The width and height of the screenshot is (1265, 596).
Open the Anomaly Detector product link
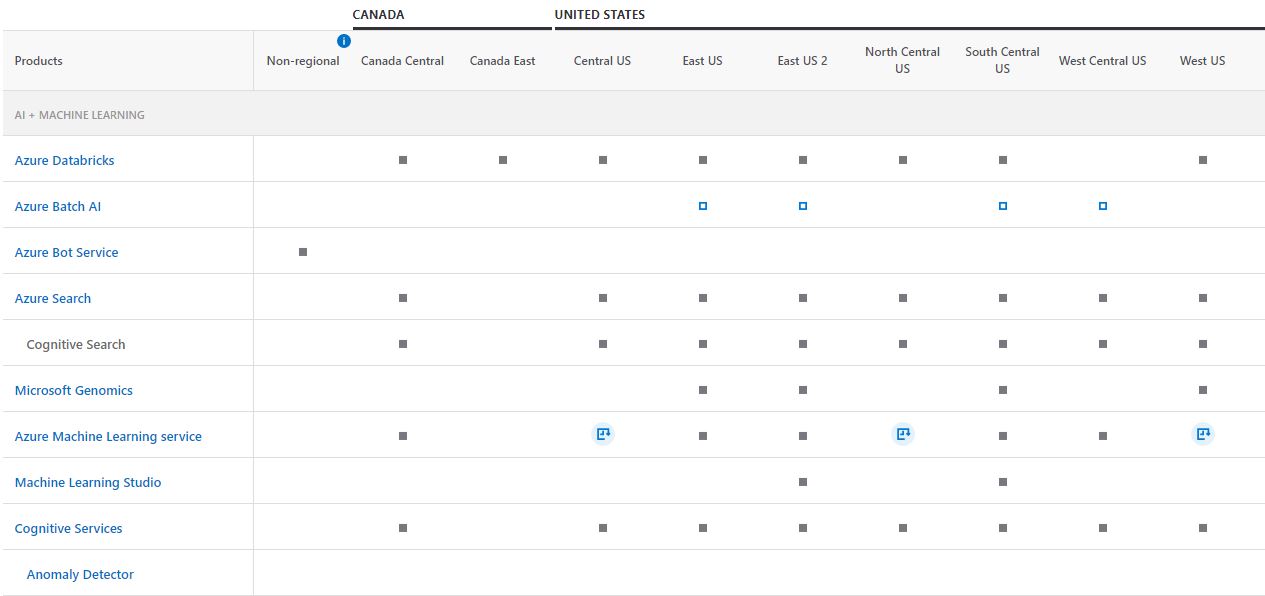[80, 574]
